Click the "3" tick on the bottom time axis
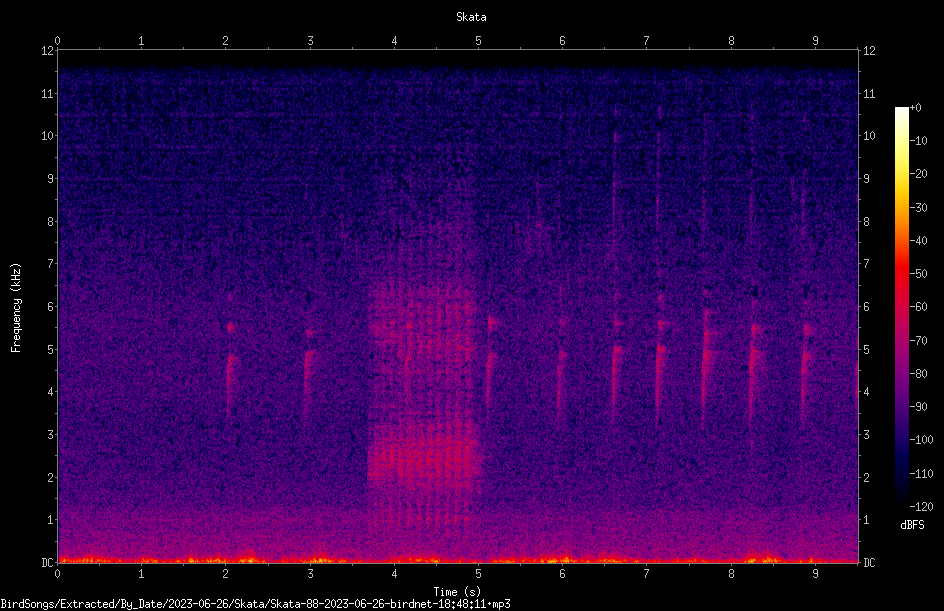This screenshot has height=611, width=944. pyautogui.click(x=310, y=574)
